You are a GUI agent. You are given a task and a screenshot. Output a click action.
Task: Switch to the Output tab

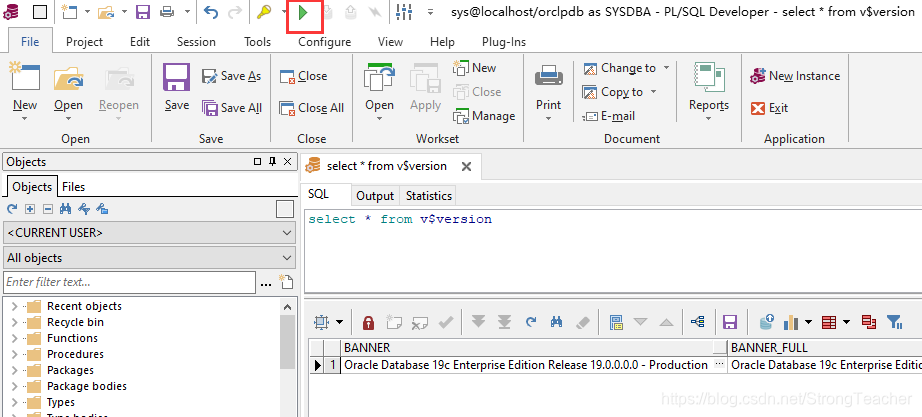coord(375,196)
